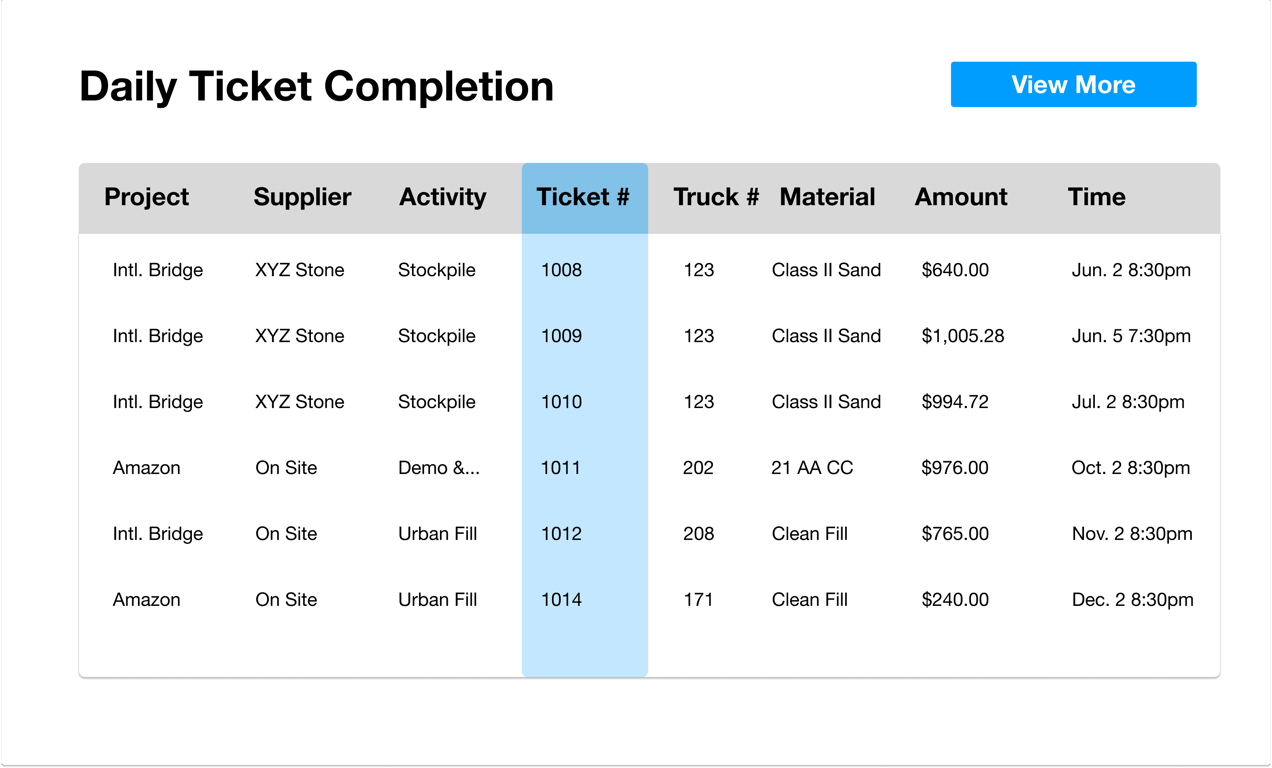Click the 21 AA CC material cell

pos(812,468)
